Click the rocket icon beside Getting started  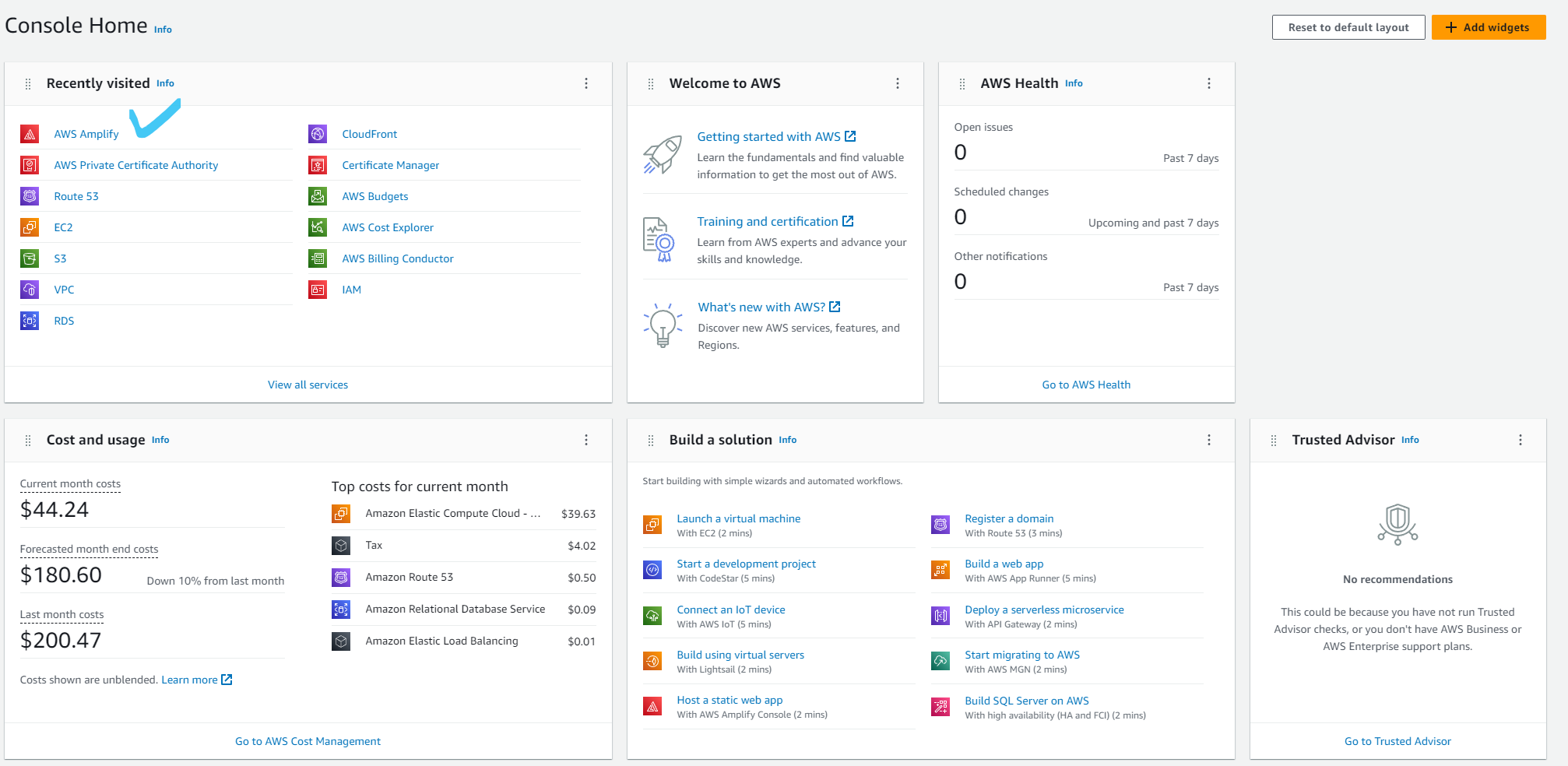[663, 155]
